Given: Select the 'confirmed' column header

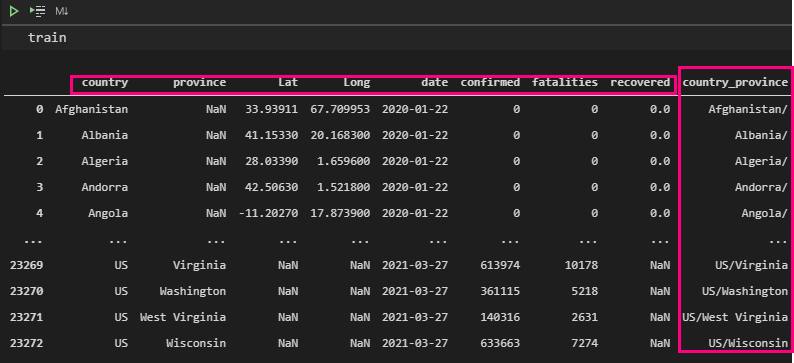Looking at the screenshot, I should [x=490, y=82].
